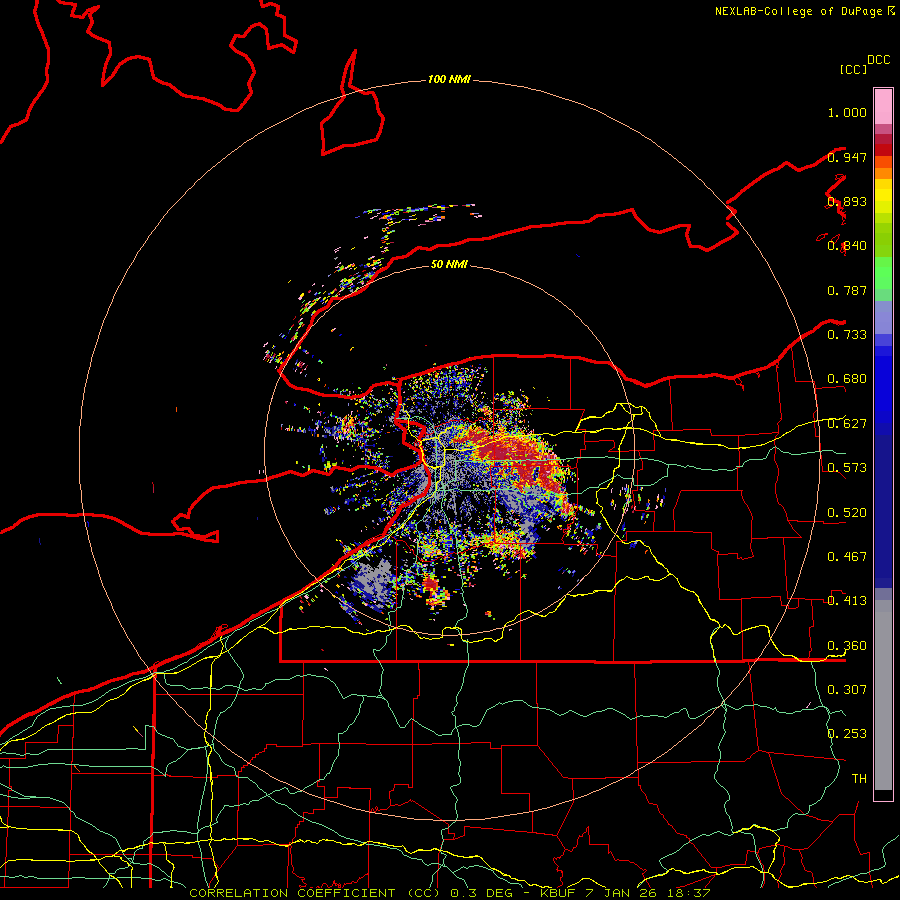Screen dimensions: 900x900
Task: Click the 0.253 legend value
Action: [x=847, y=734]
